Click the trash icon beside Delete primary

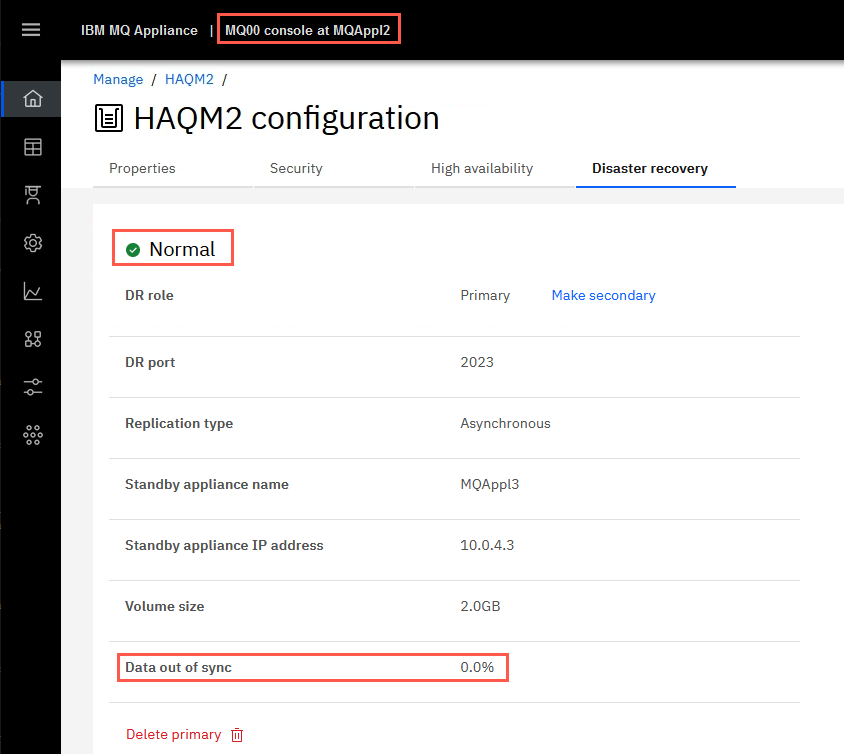[237, 735]
